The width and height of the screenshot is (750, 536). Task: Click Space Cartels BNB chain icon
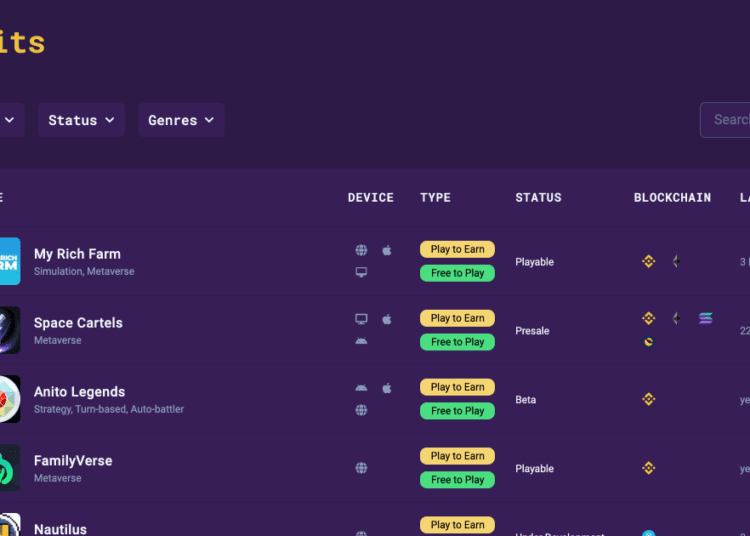pos(649,318)
